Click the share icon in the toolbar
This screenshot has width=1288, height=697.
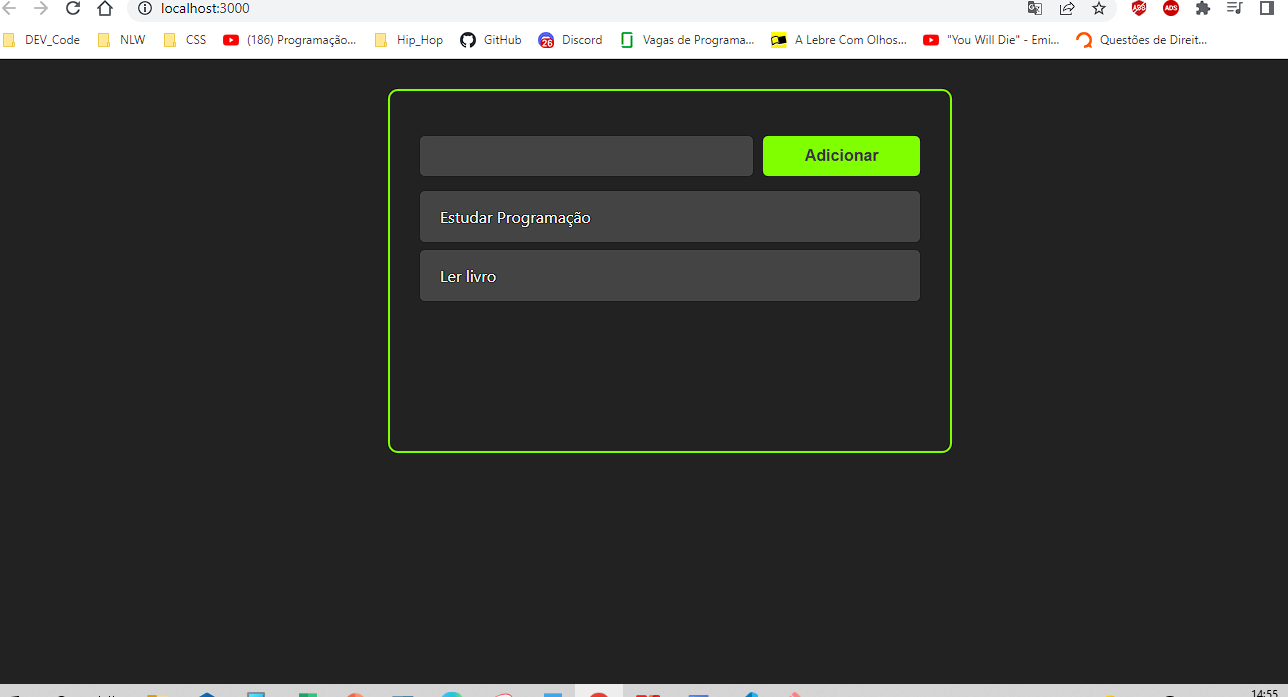[x=1067, y=8]
